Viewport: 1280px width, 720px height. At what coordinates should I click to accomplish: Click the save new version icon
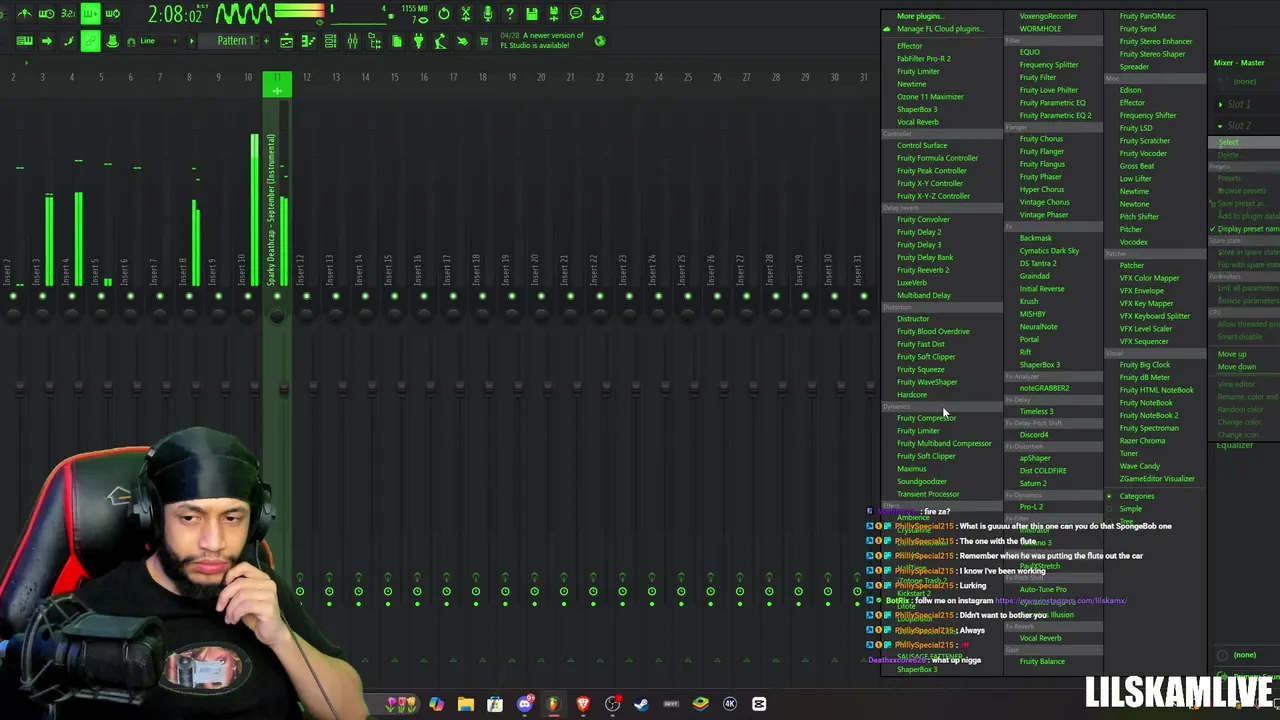tap(554, 14)
